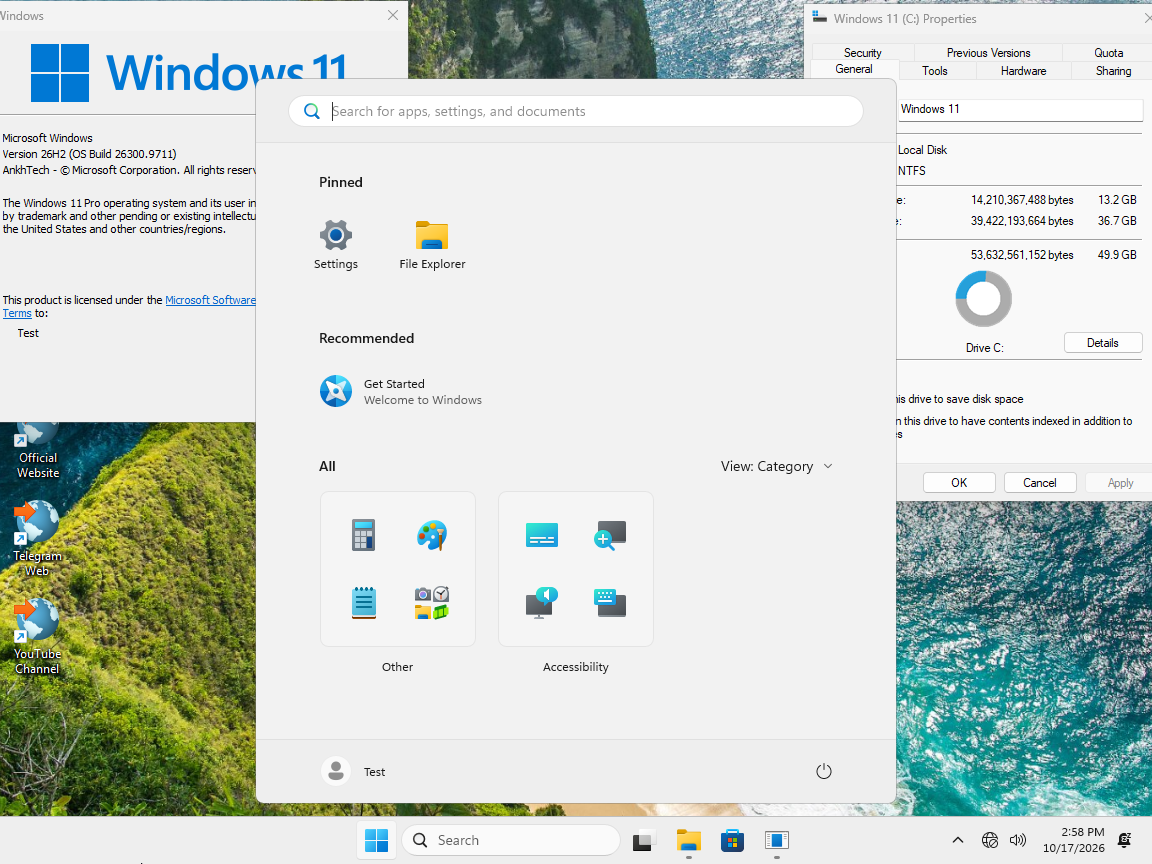Click Details button for Drive C
Viewport: 1152px width, 864px height.
coord(1102,343)
